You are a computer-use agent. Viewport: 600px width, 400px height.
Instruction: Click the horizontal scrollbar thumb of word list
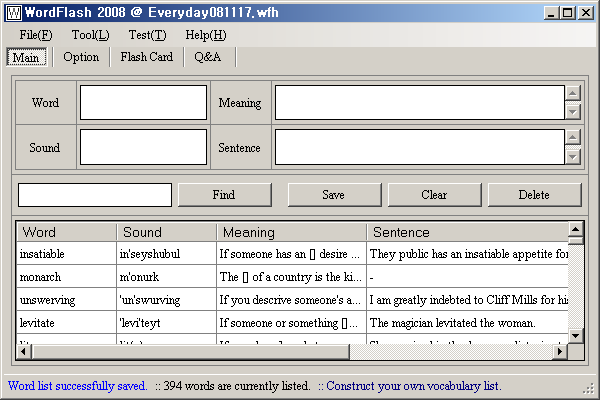tap(191, 351)
